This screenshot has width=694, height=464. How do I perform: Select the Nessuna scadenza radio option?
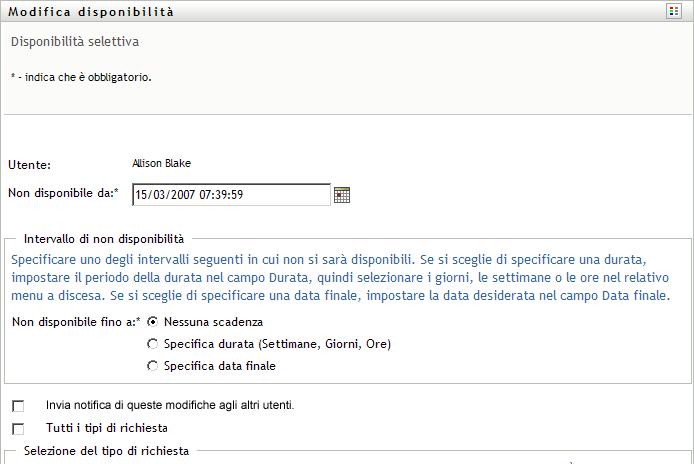[x=152, y=322]
